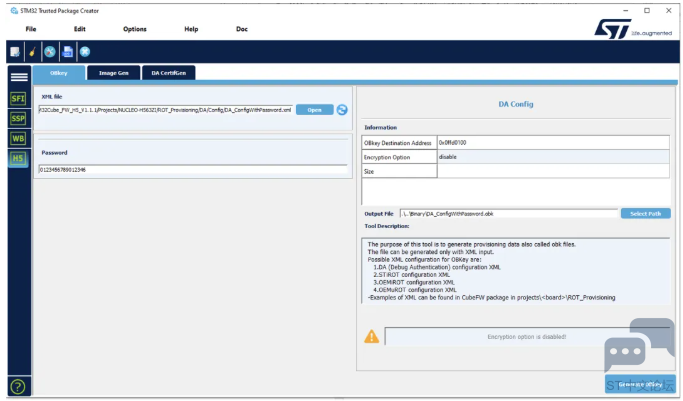Open the Doc menu
The image size is (683, 401).
(242, 29)
